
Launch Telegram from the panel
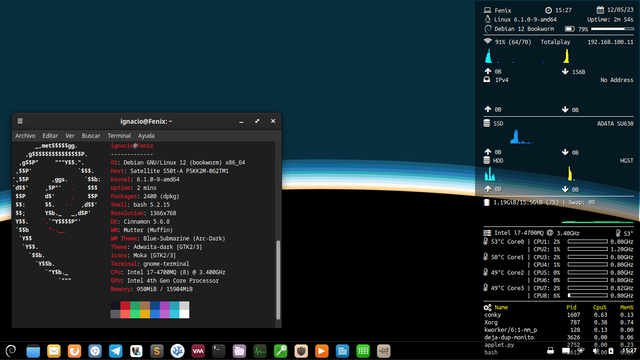click(x=116, y=351)
